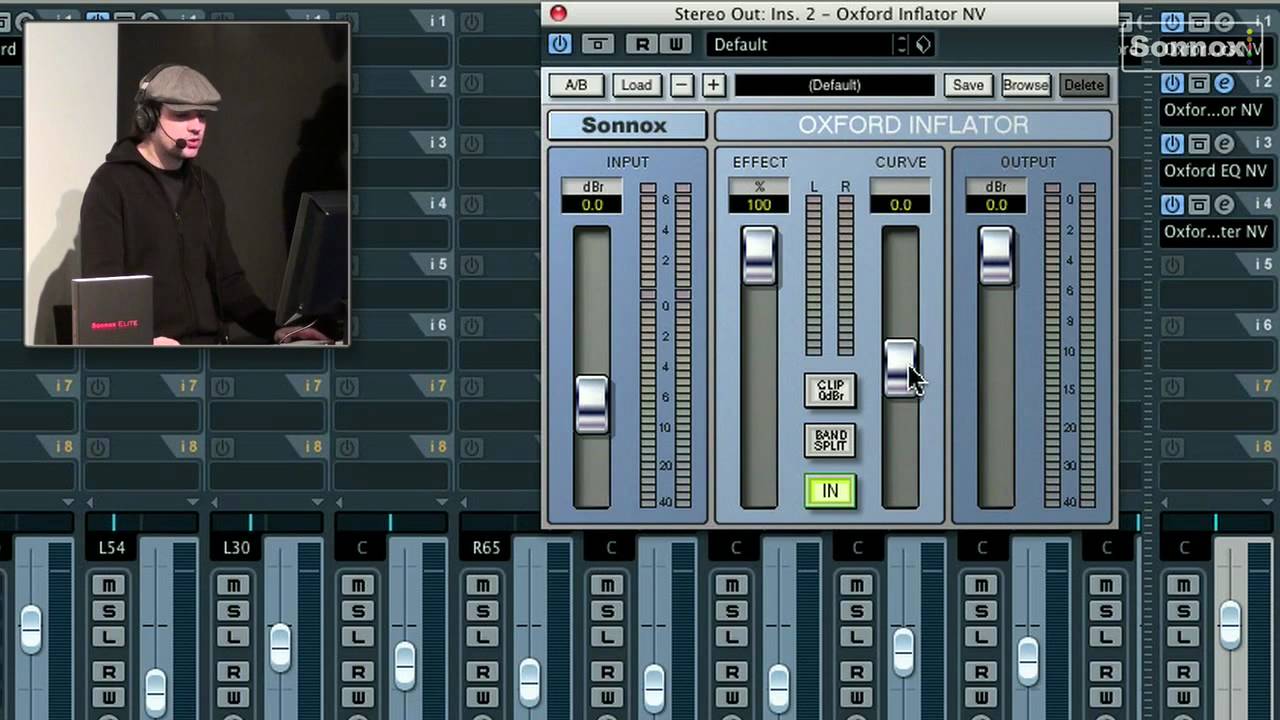Click the minus preset button

point(682,85)
